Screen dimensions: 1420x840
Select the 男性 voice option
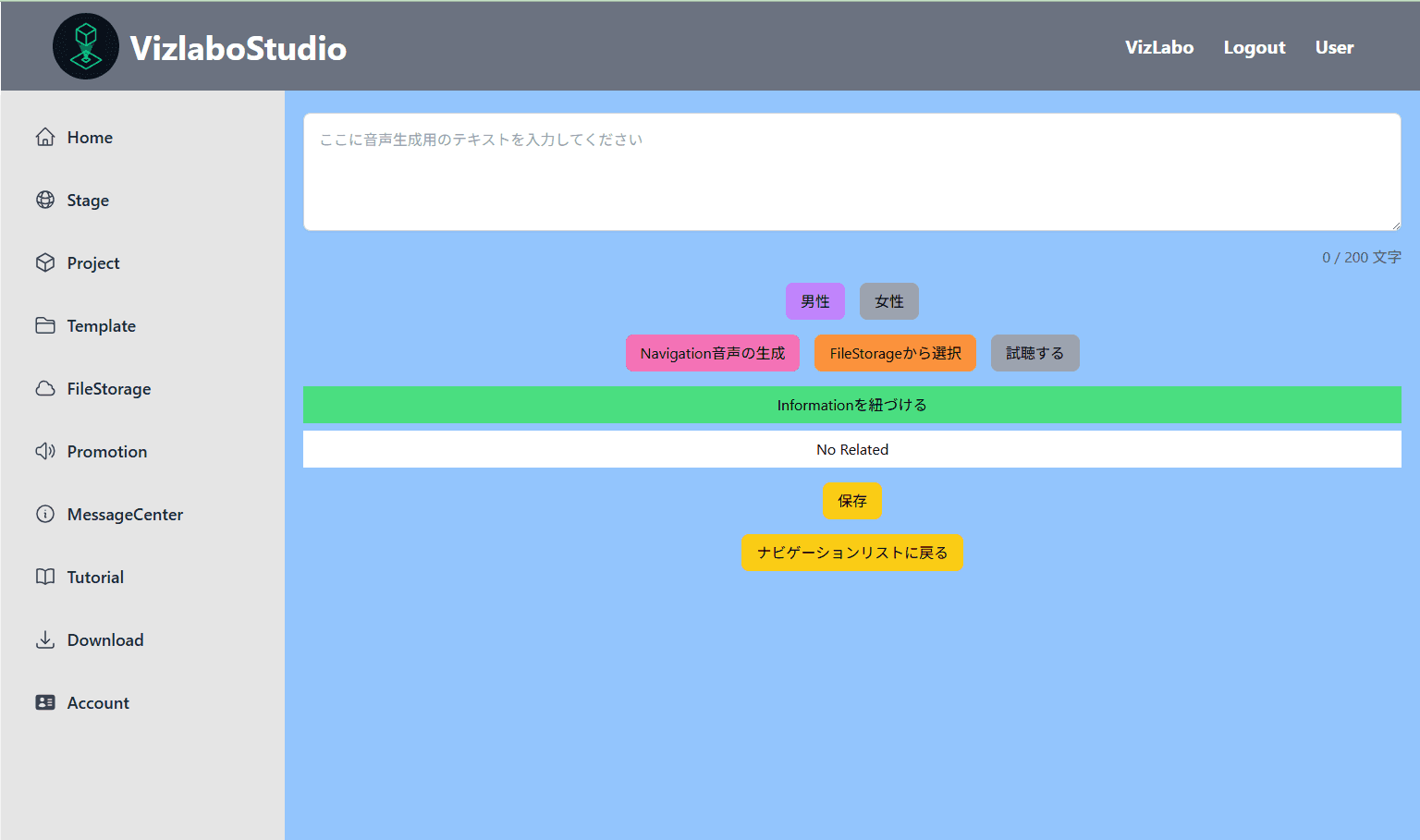pyautogui.click(x=814, y=301)
